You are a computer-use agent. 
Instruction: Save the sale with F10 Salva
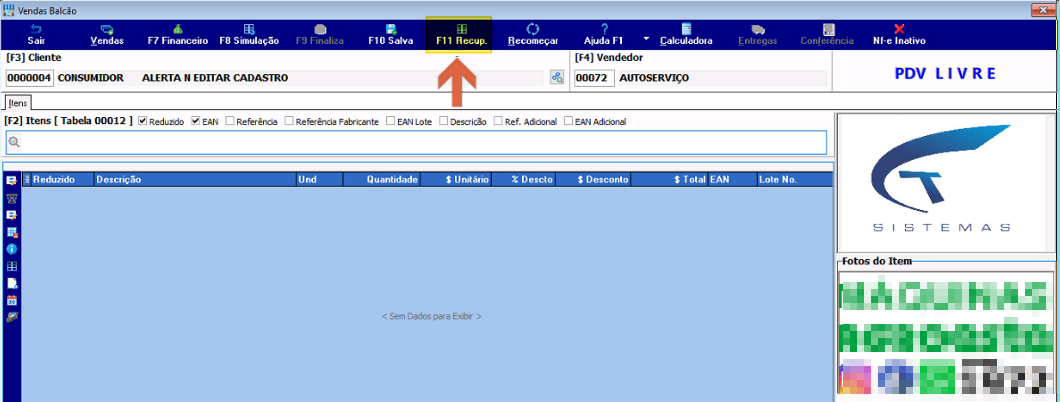pyautogui.click(x=390, y=35)
